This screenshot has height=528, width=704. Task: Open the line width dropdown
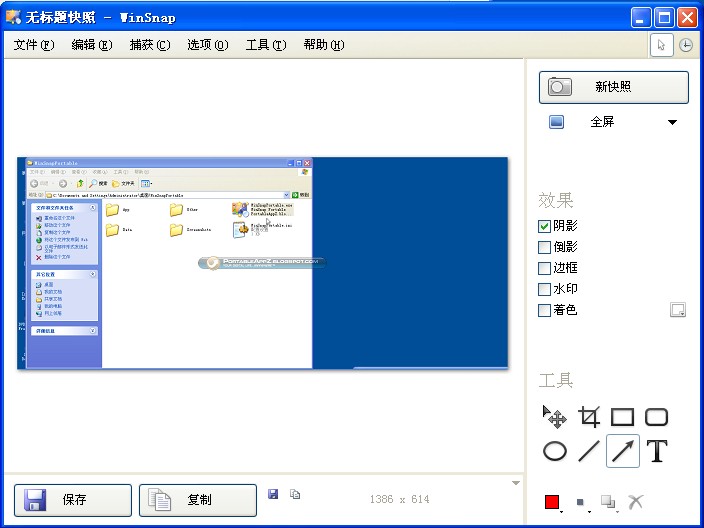click(581, 502)
